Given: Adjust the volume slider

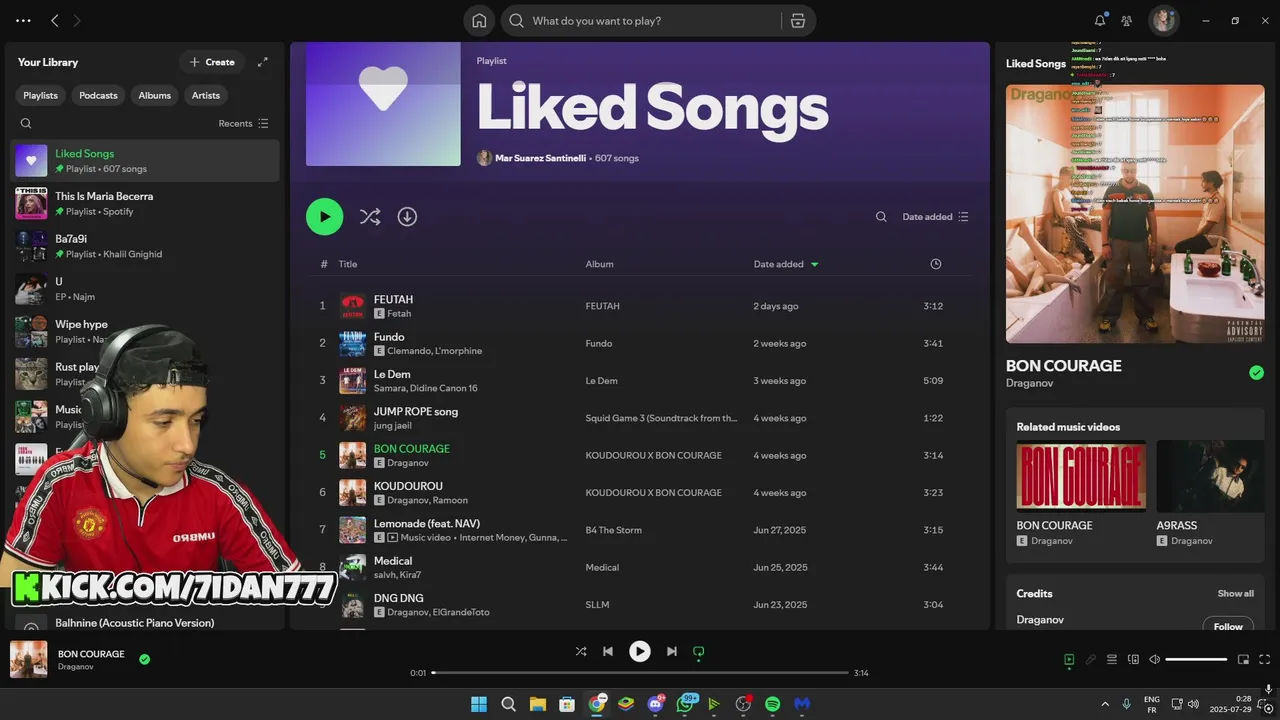Looking at the screenshot, I should [1196, 659].
